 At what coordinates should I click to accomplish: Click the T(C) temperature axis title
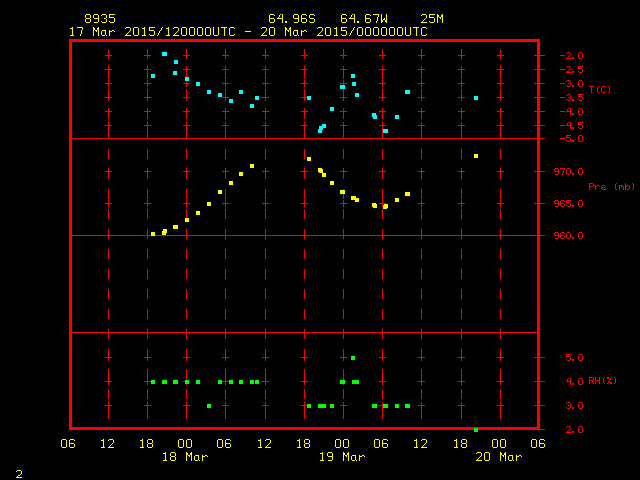600,89
